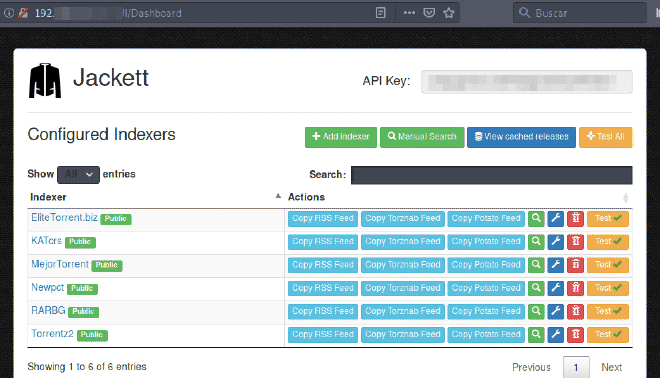
Task: Save page to Pocket icon
Action: 429,13
